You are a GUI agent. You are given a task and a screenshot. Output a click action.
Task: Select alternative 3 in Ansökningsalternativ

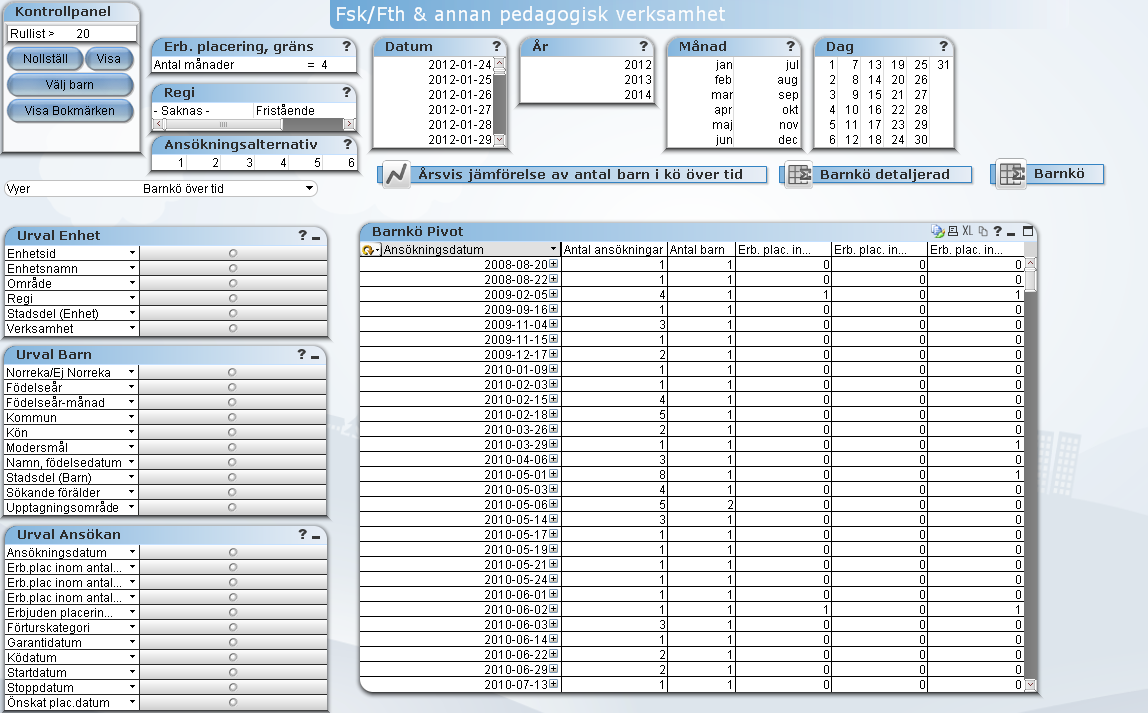[x=237, y=163]
